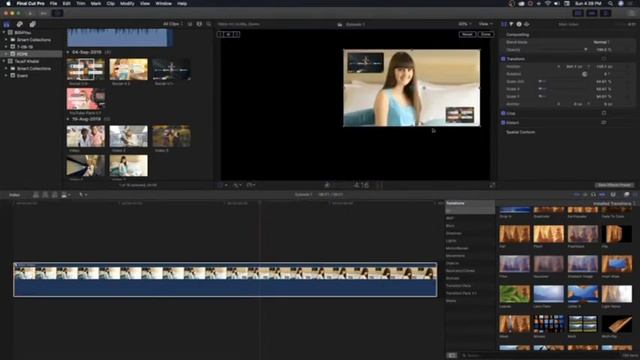Click the overwrite clip edit icon
640x360 pixels.
pyautogui.click(x=64, y=195)
